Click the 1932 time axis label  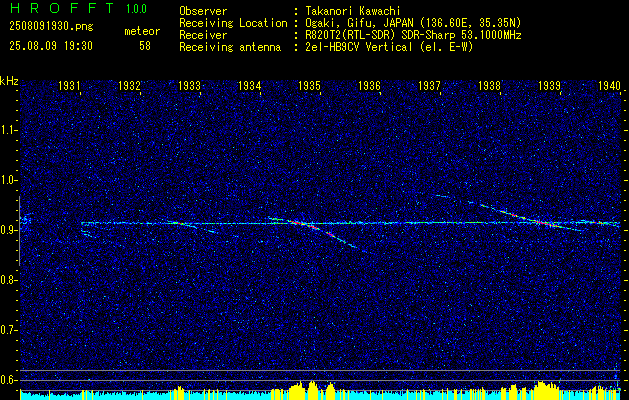129,85
